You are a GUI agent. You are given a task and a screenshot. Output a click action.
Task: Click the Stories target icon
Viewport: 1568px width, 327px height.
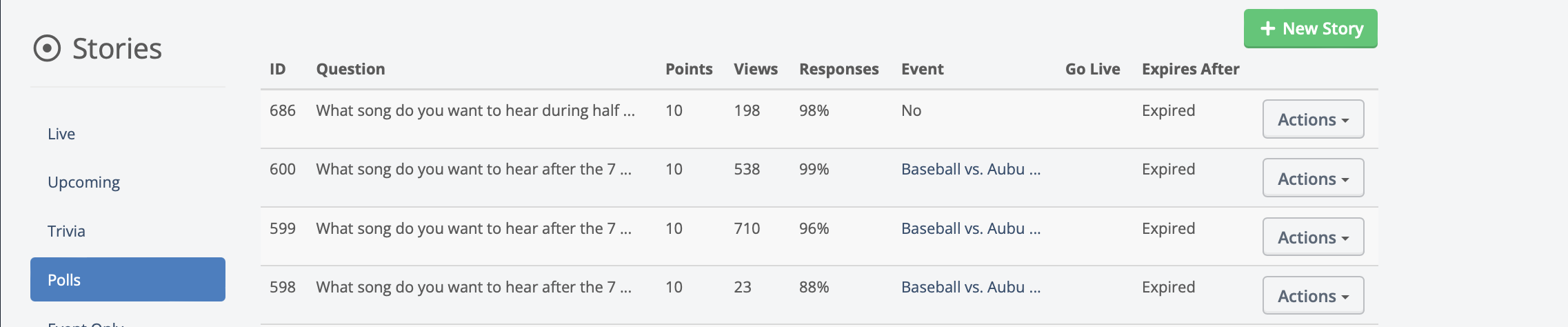(47, 48)
